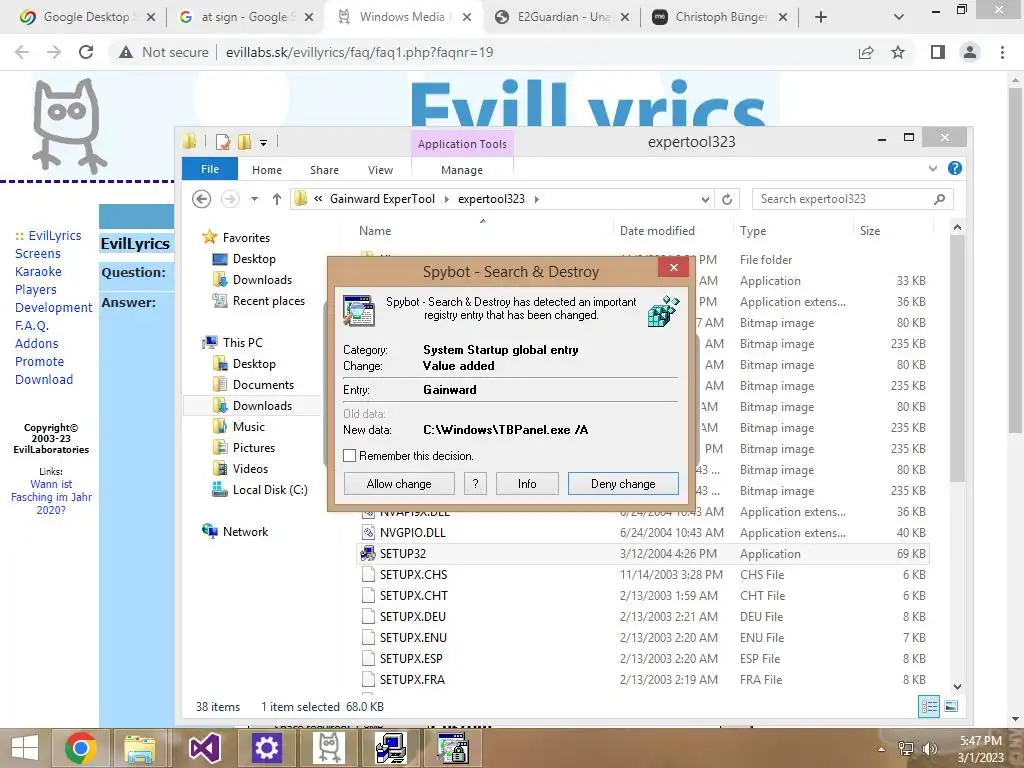This screenshot has width=1024, height=768.
Task: Expand the address bar history dropdown
Action: tap(705, 199)
